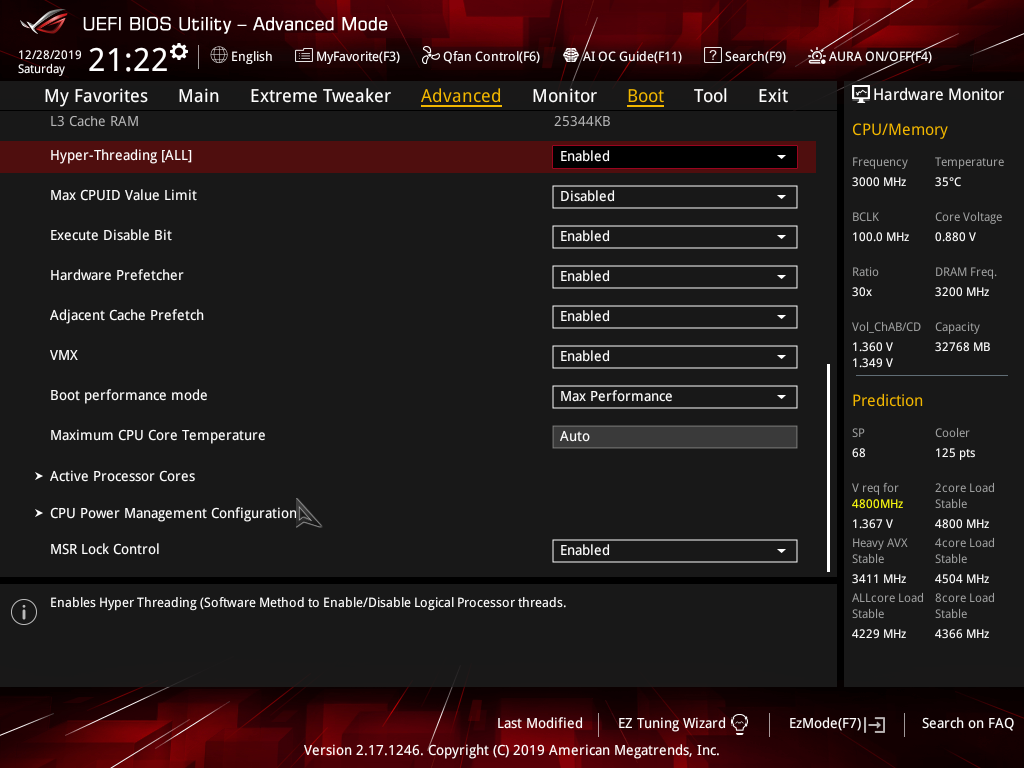The width and height of the screenshot is (1024, 768).
Task: Open the Max CPUID Value Limit dropdown
Action: click(x=675, y=197)
